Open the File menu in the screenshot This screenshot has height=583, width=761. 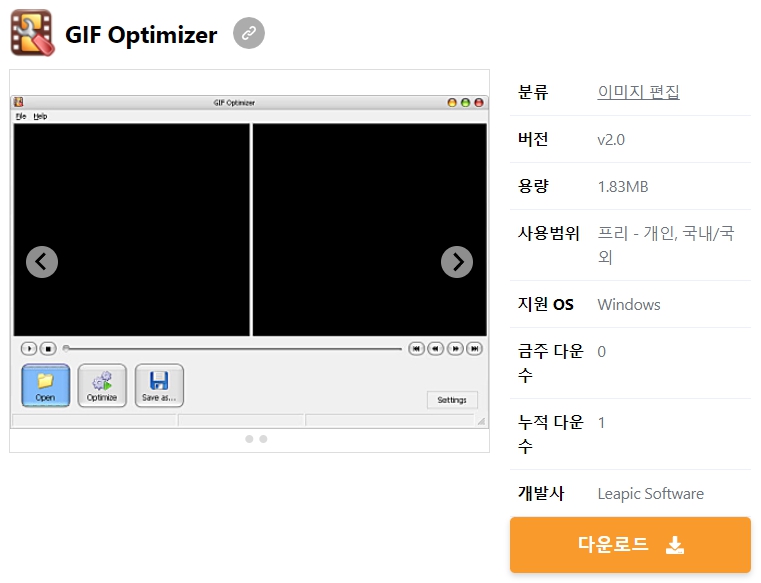pyautogui.click(x=21, y=116)
